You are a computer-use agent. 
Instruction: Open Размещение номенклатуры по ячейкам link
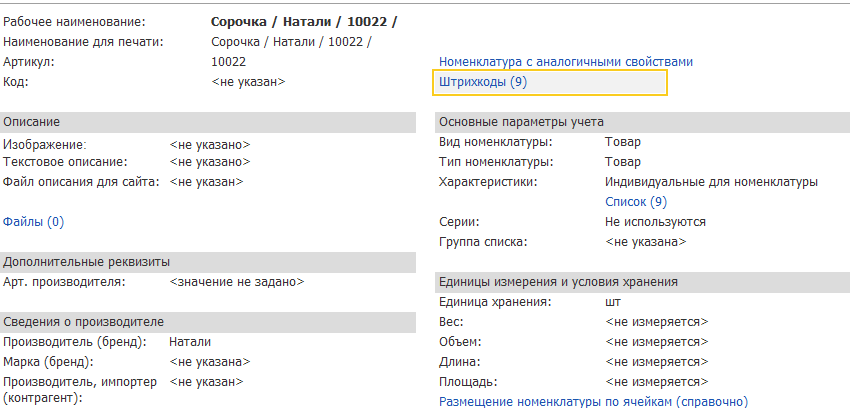pyautogui.click(x=594, y=402)
